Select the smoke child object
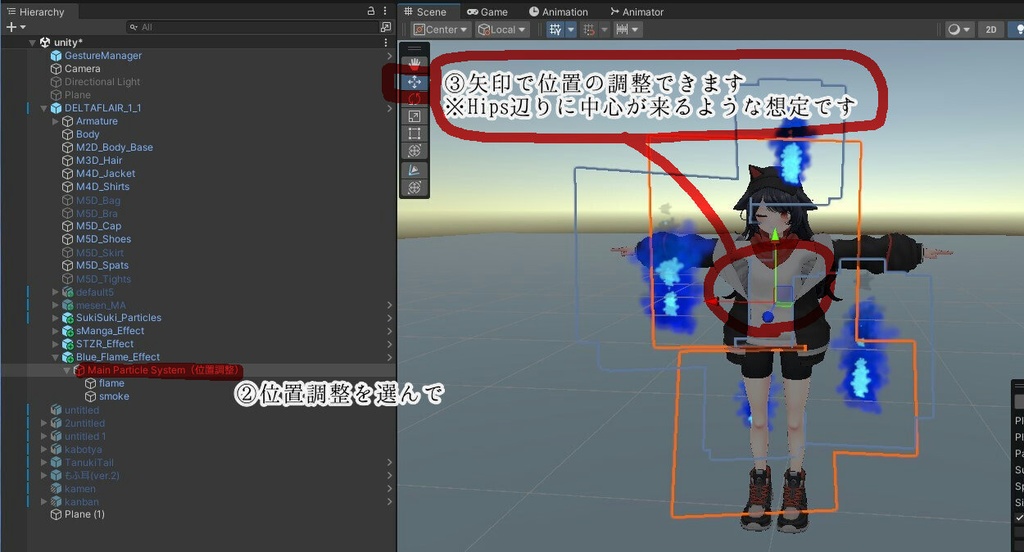 114,397
